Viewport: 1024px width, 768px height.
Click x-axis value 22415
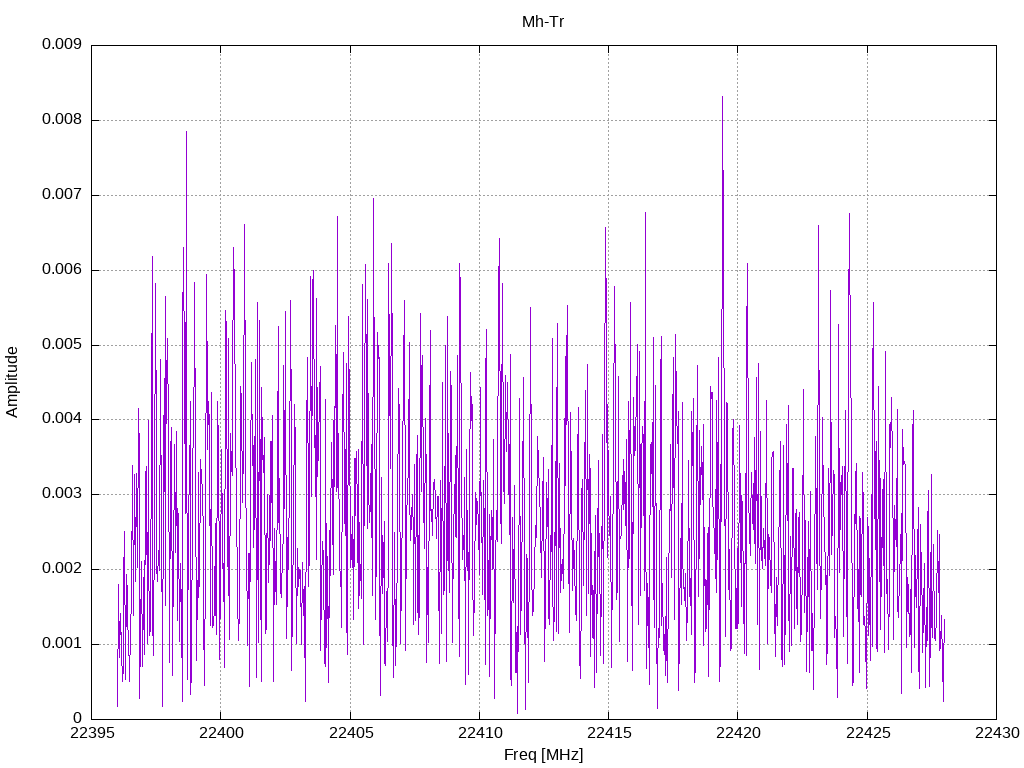coord(609,733)
